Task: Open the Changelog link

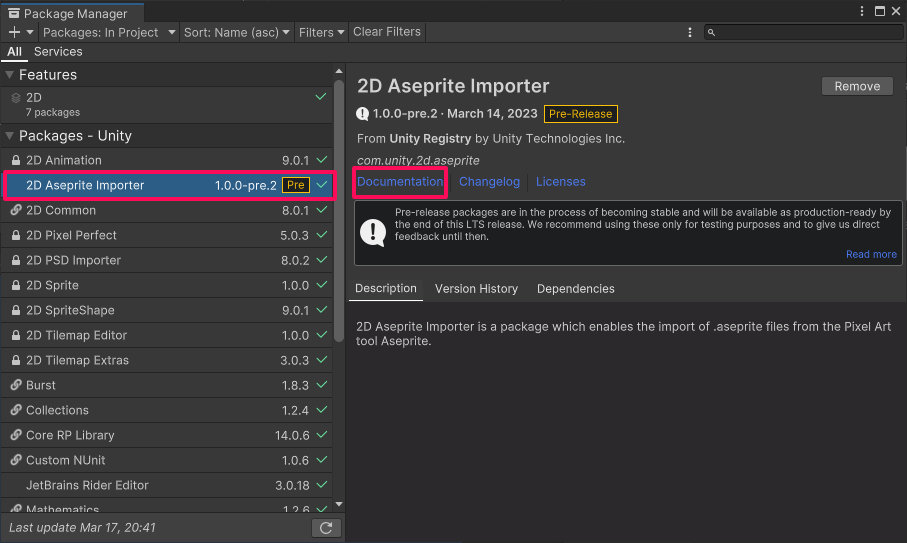Action: (489, 182)
